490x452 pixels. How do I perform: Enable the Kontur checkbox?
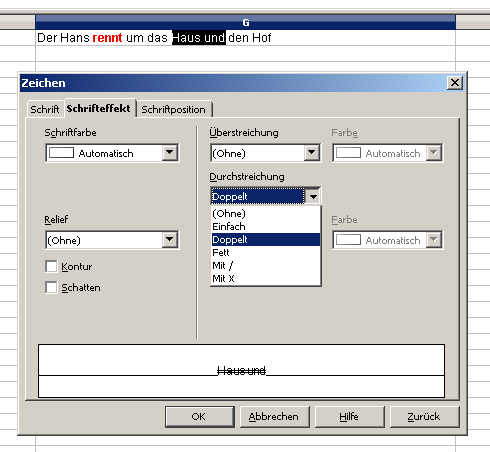[x=51, y=266]
